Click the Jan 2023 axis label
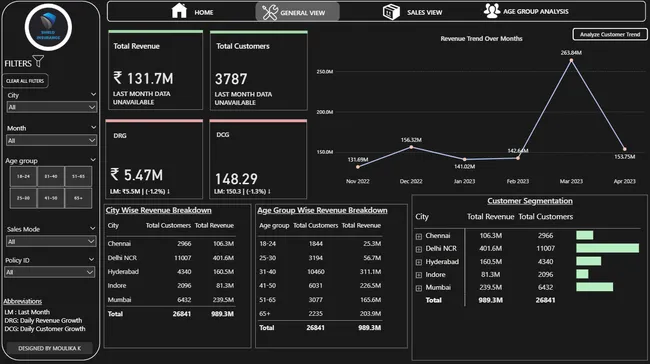 coord(464,181)
